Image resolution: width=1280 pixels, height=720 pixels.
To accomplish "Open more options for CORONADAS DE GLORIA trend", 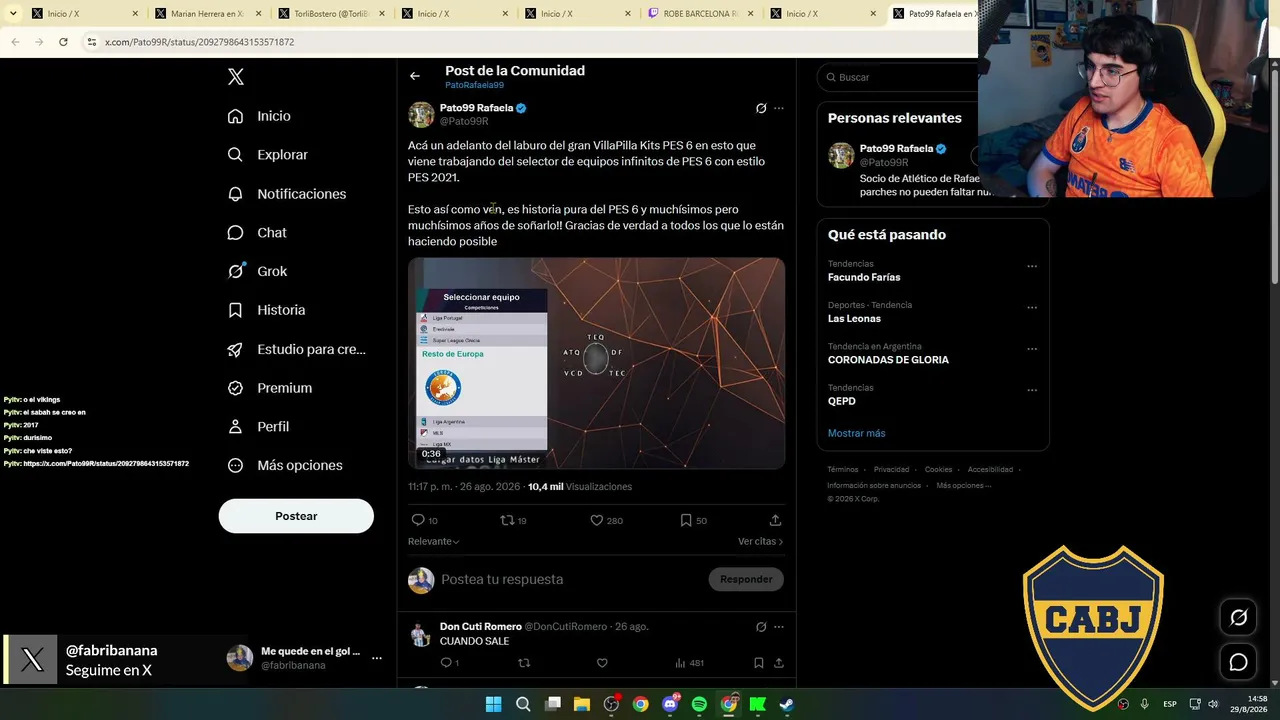I will tap(1032, 349).
